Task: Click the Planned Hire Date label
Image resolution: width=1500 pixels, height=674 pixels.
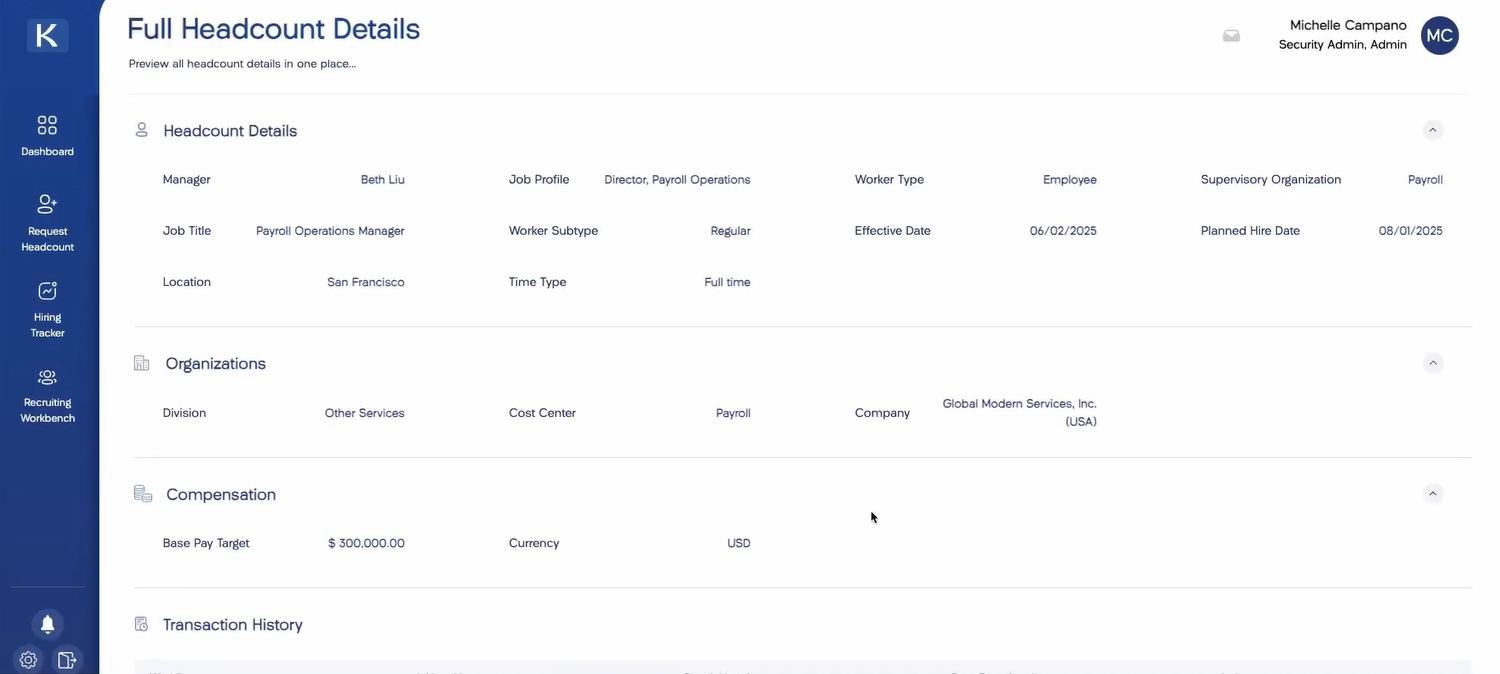Action: tap(1250, 231)
